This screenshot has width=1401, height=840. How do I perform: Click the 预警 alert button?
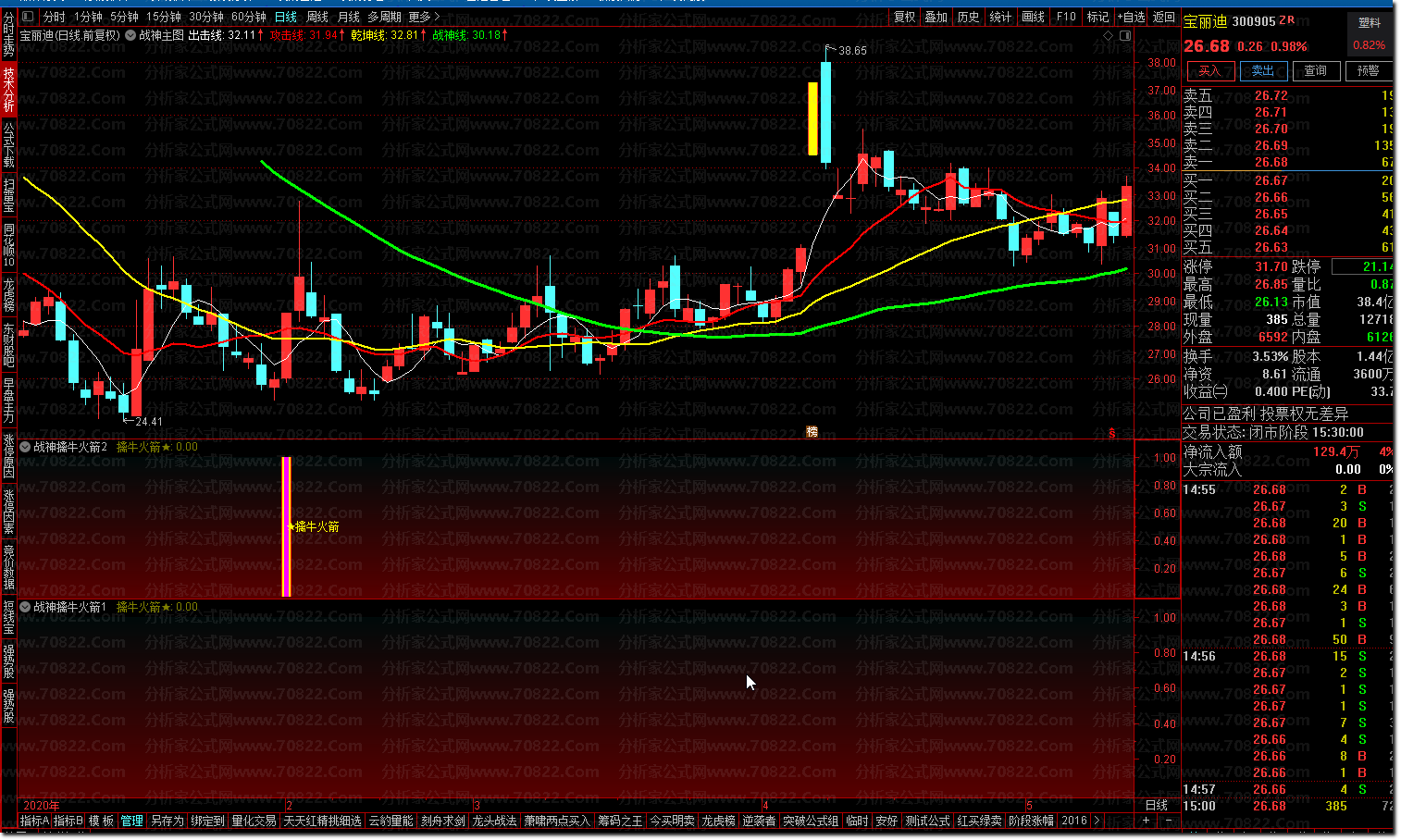point(1369,70)
